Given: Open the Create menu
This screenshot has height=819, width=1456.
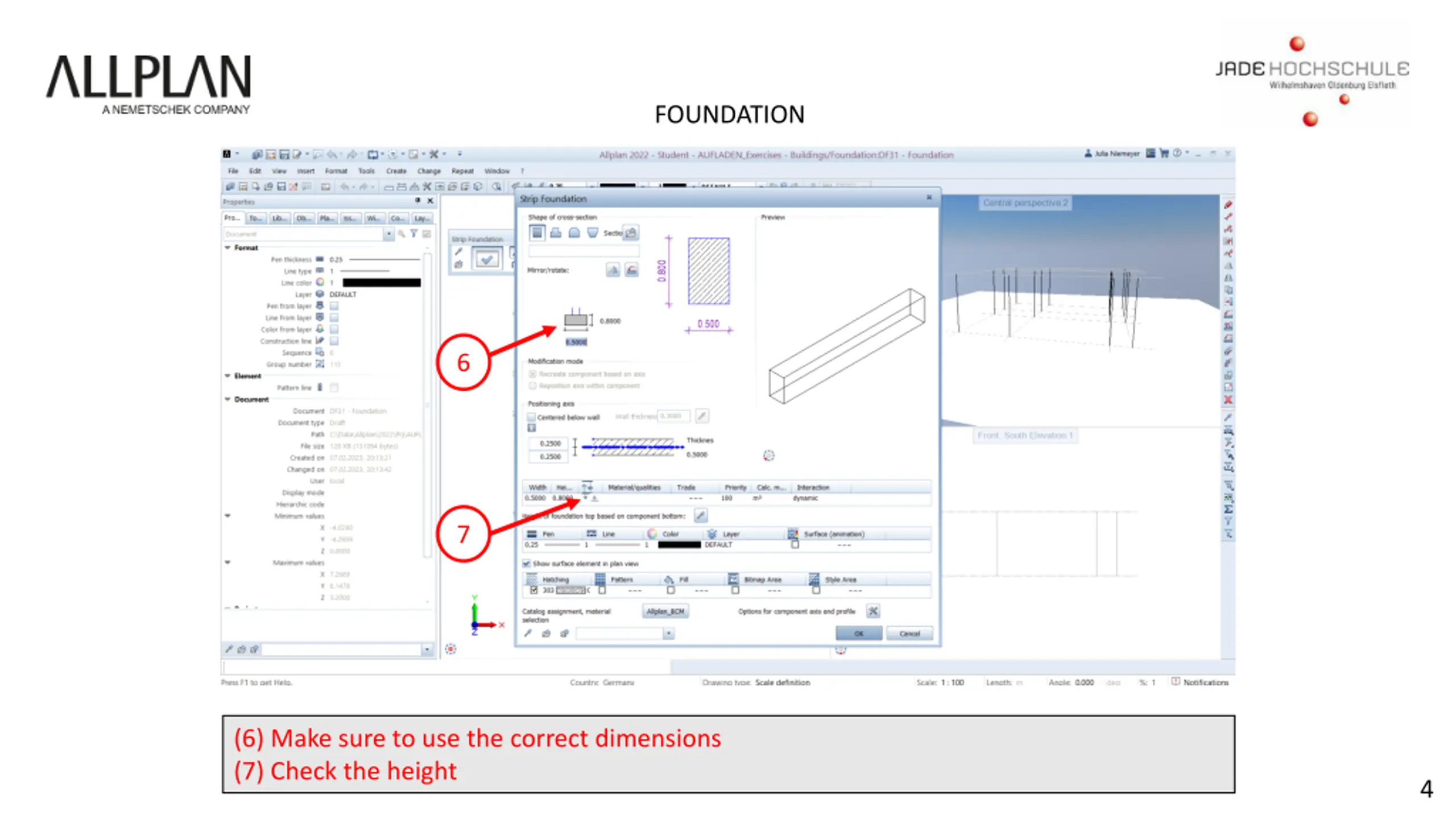Looking at the screenshot, I should (x=396, y=171).
